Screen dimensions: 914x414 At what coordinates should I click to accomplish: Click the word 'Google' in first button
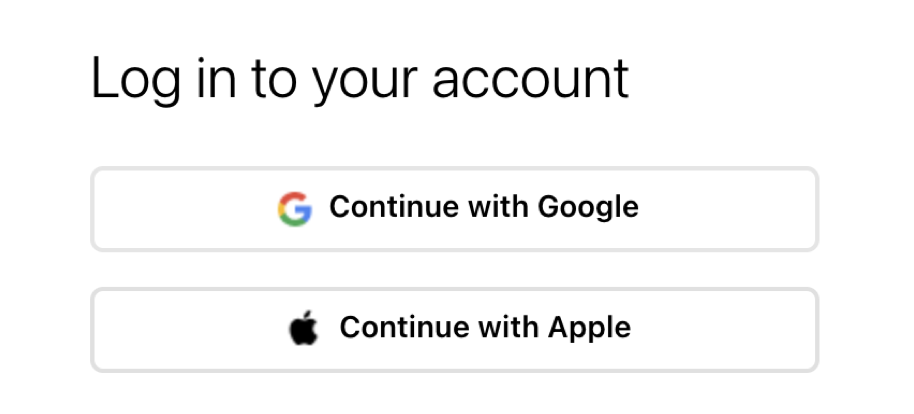(588, 208)
